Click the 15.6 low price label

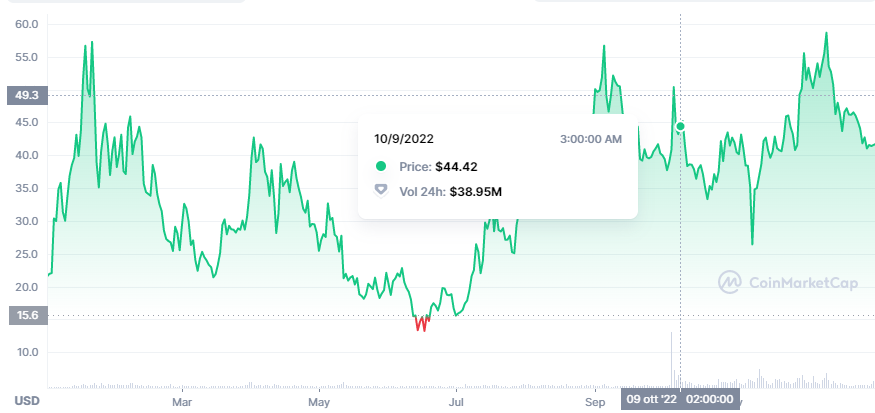[26, 315]
